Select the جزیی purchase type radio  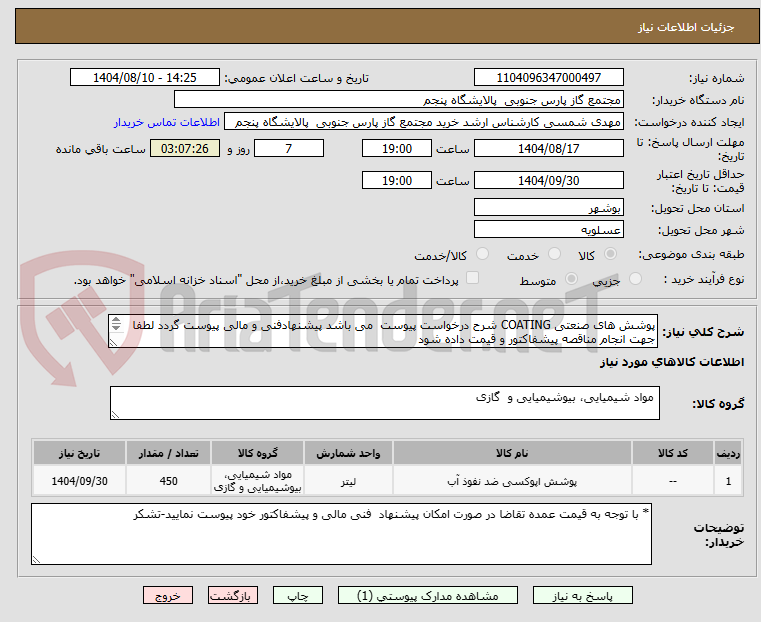(635, 279)
